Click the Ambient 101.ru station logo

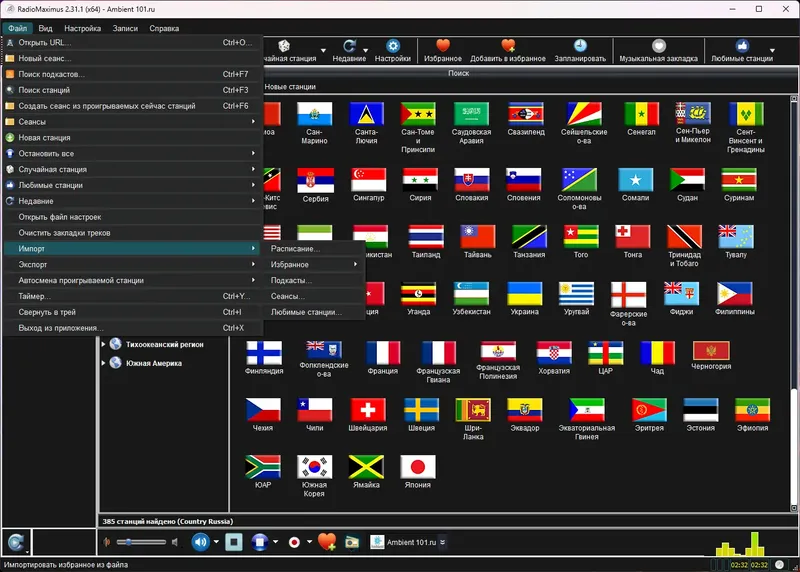coord(377,542)
